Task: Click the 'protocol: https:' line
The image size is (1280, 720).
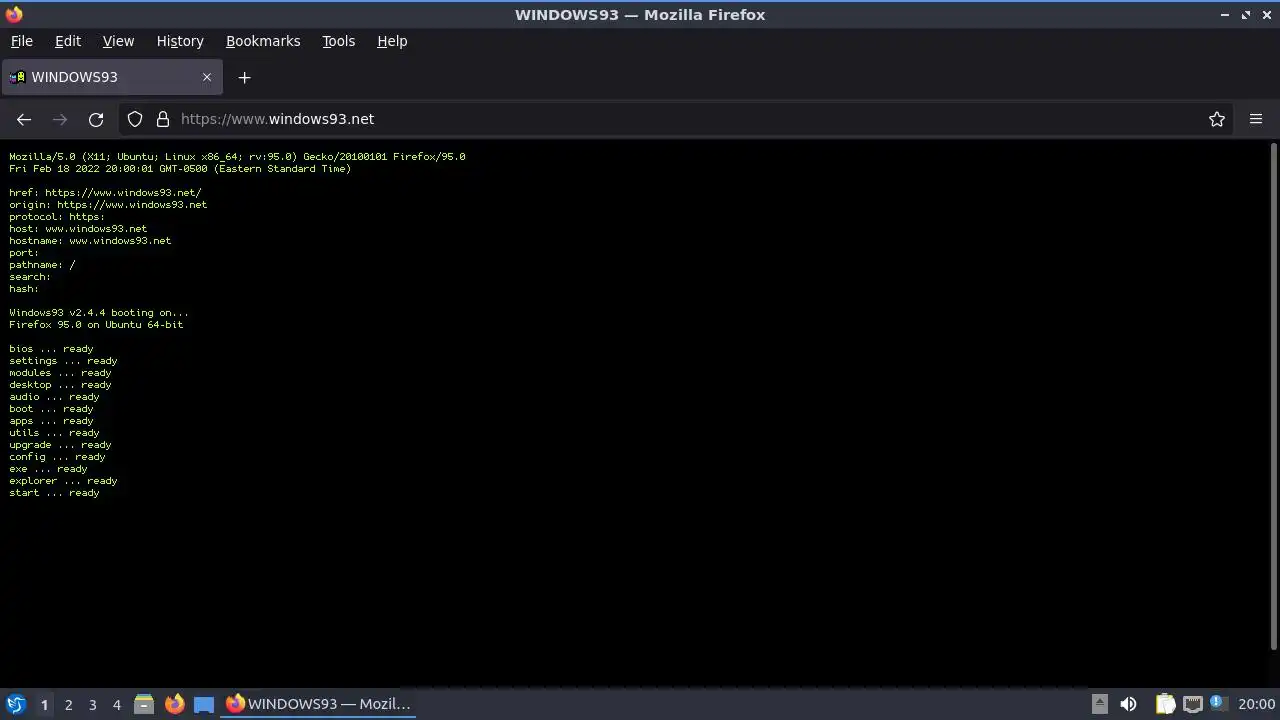Action: [57, 217]
